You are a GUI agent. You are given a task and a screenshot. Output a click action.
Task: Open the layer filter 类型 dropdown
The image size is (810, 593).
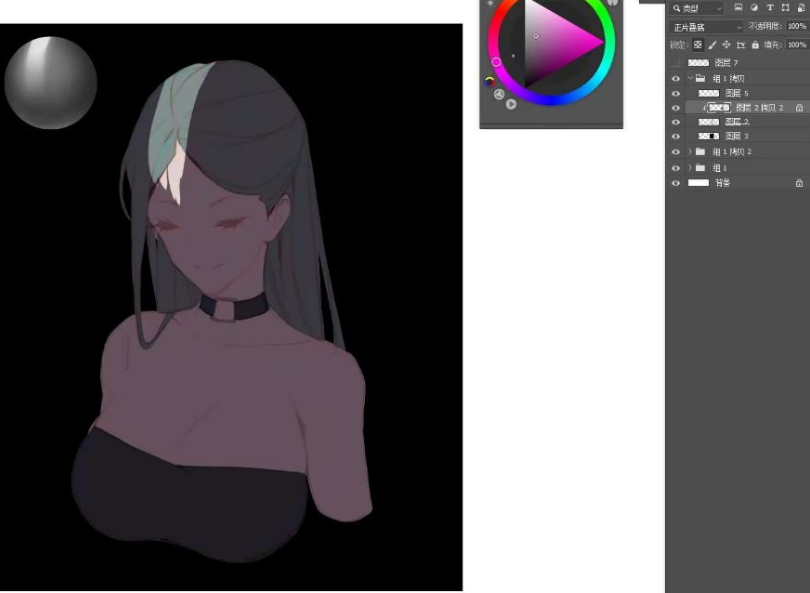[696, 8]
